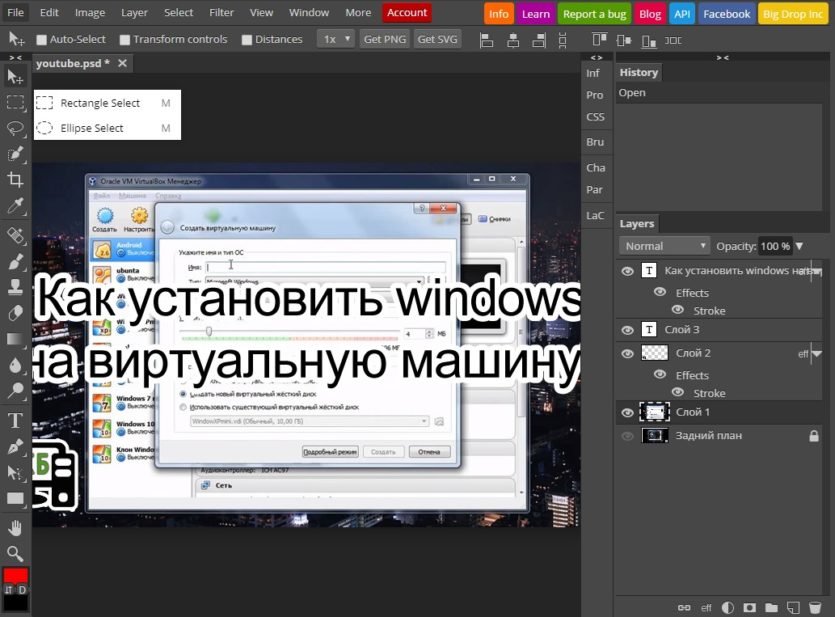Select the Hand tool
835x617 pixels.
(15, 528)
